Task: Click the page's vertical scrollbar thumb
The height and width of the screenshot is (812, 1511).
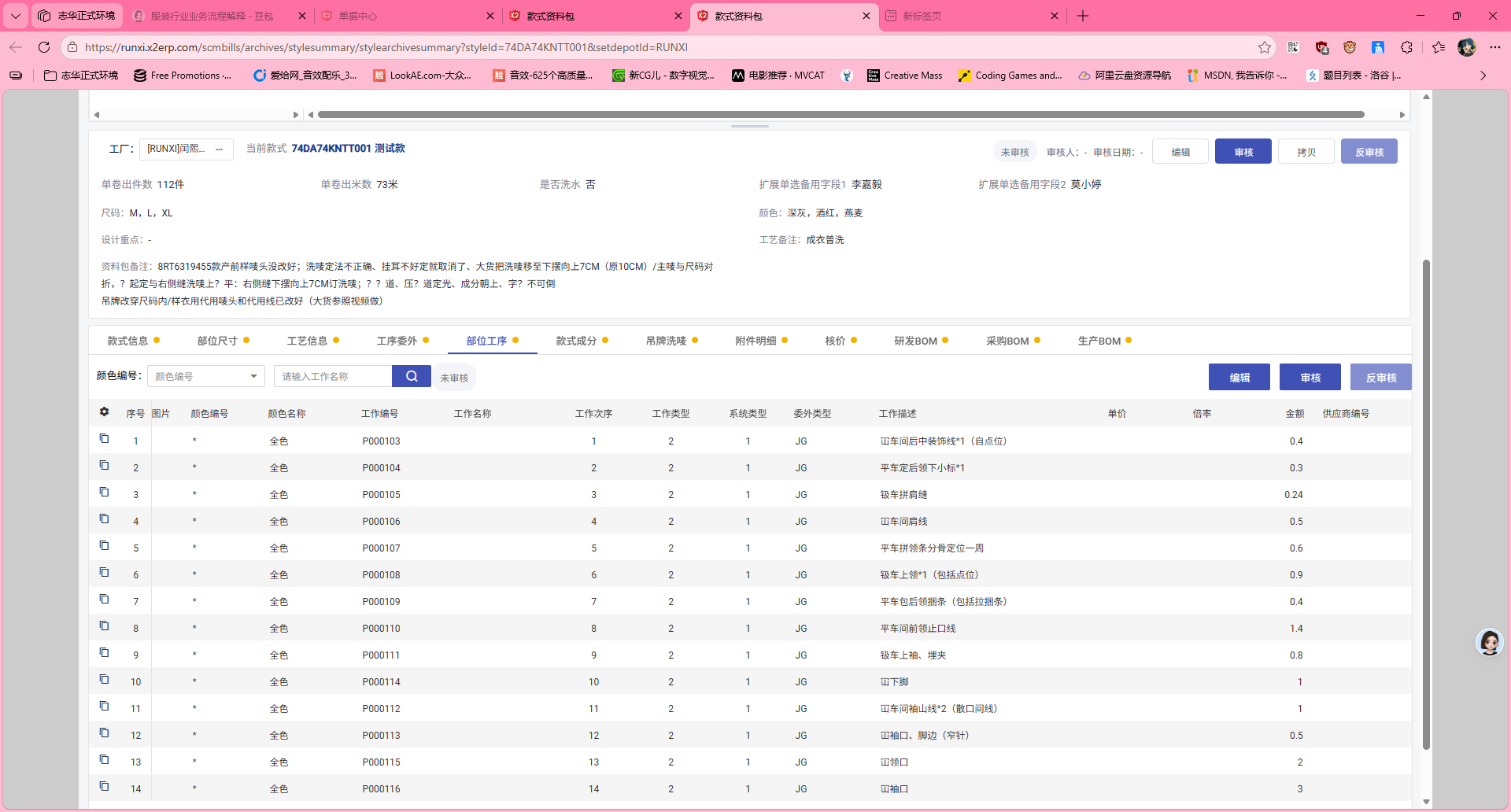Action: click(x=1426, y=504)
